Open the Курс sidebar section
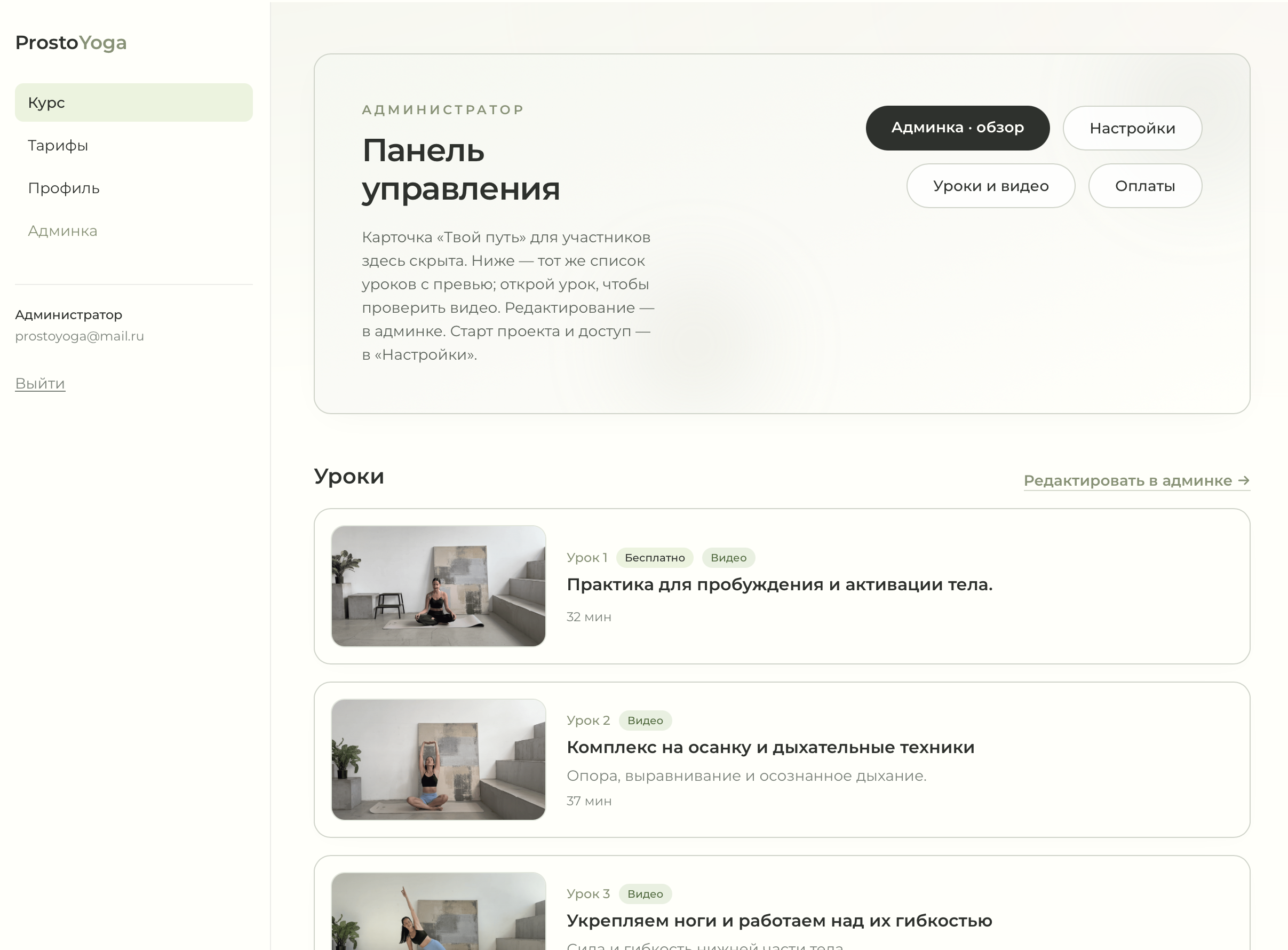This screenshot has width=1288, height=950. pyautogui.click(x=133, y=102)
